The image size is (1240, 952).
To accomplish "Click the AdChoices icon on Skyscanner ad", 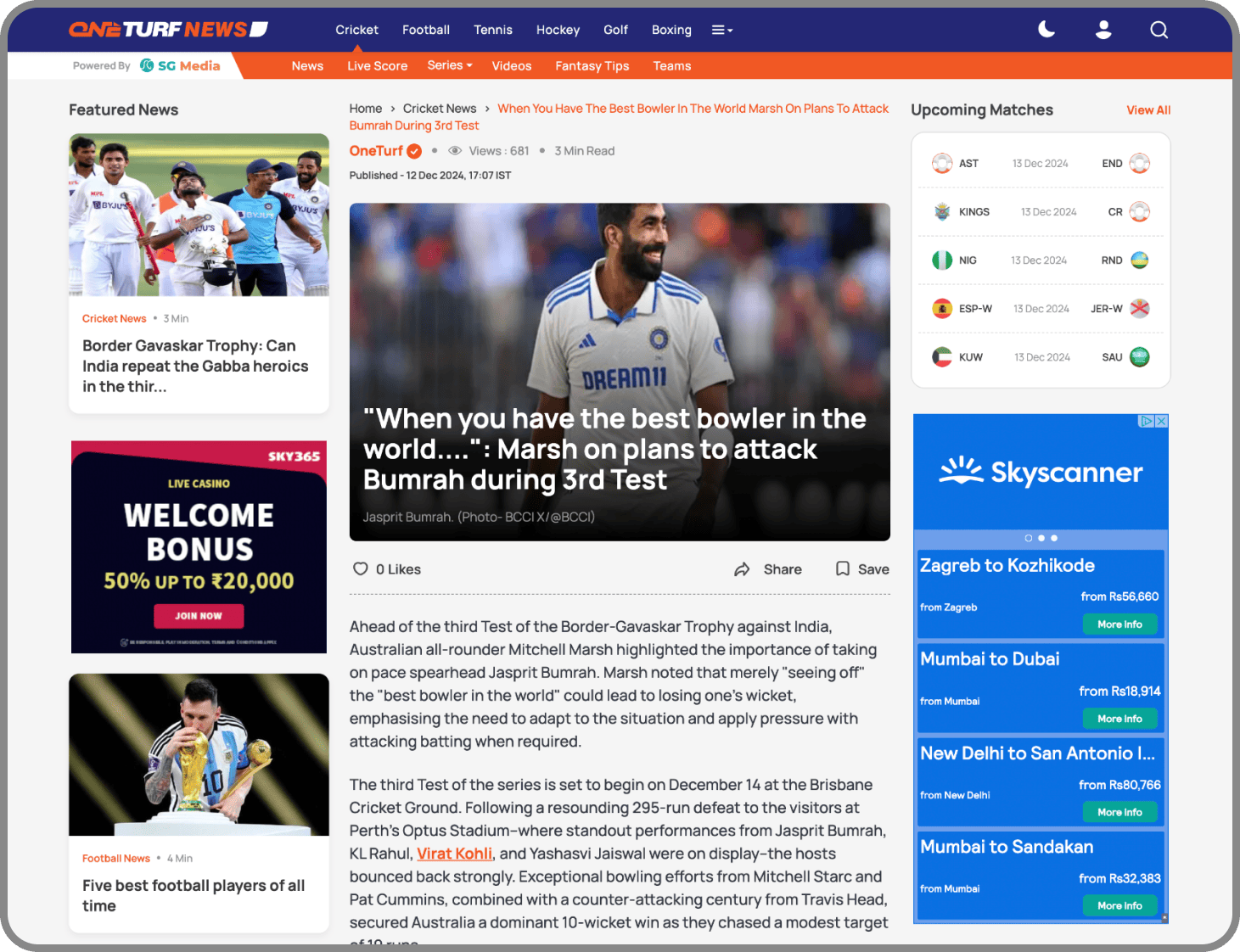I will point(1147,421).
